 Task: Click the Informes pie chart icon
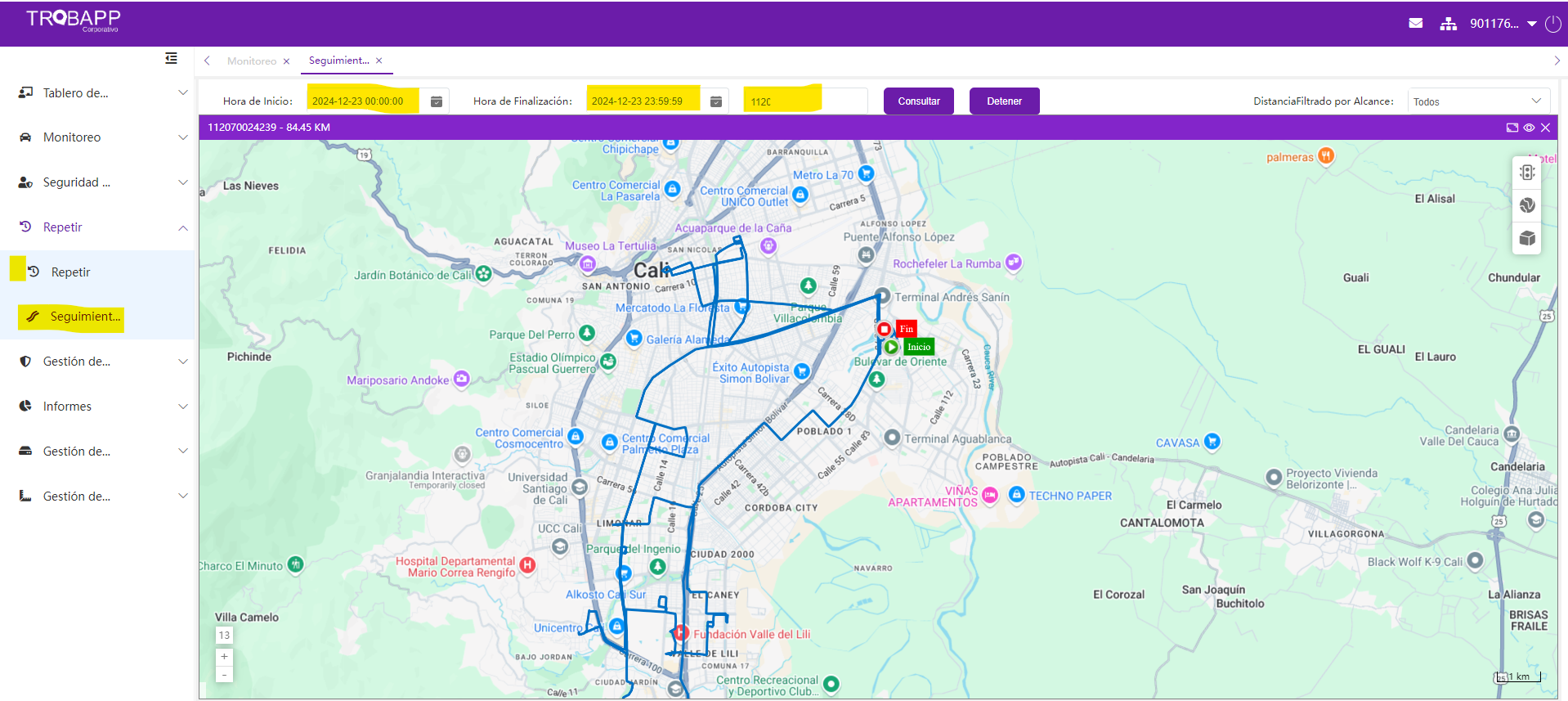pos(25,407)
